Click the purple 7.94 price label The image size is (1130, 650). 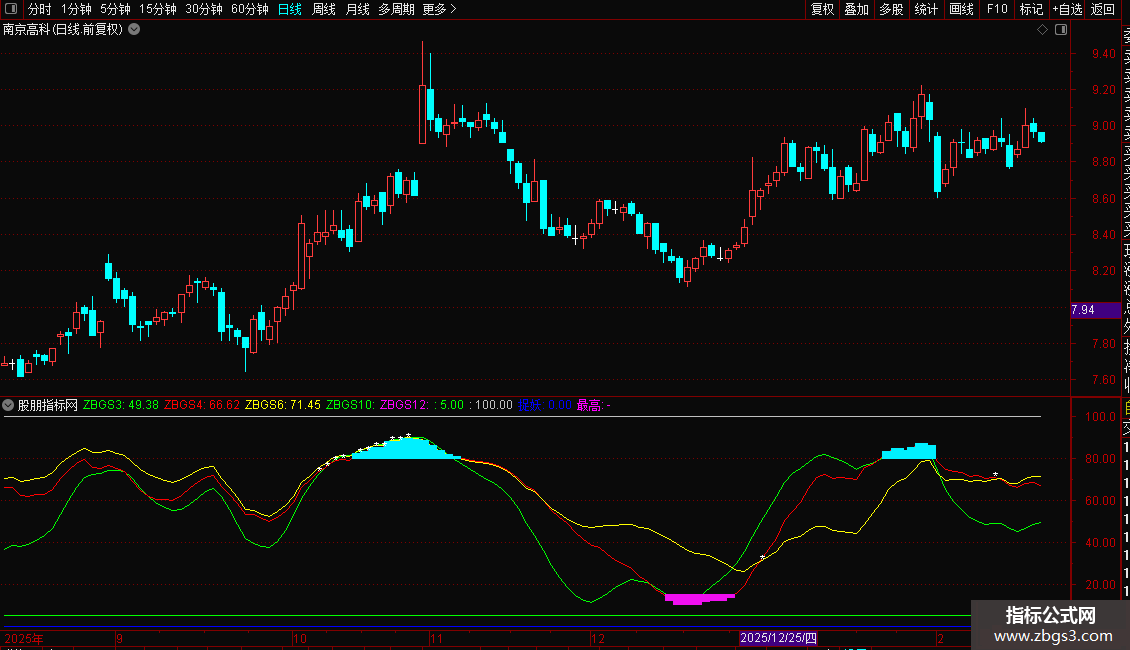coord(1083,310)
